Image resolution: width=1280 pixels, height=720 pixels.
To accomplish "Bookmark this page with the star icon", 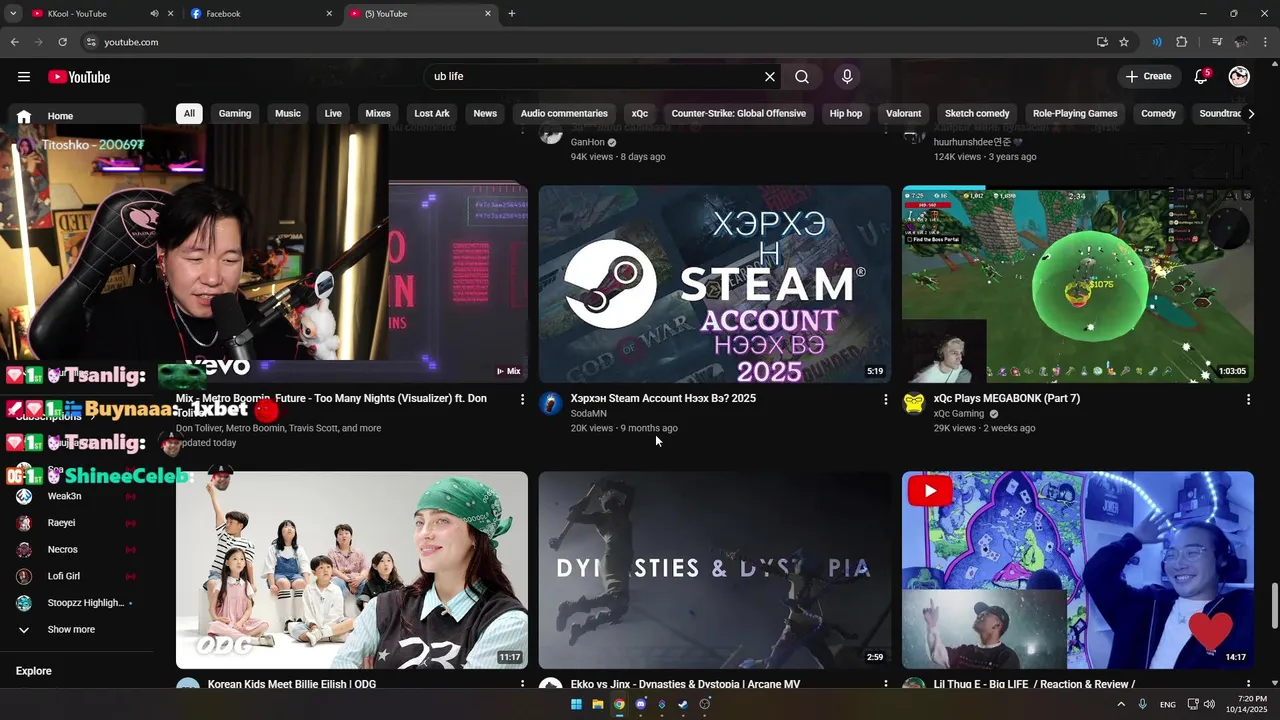I will tap(1124, 42).
